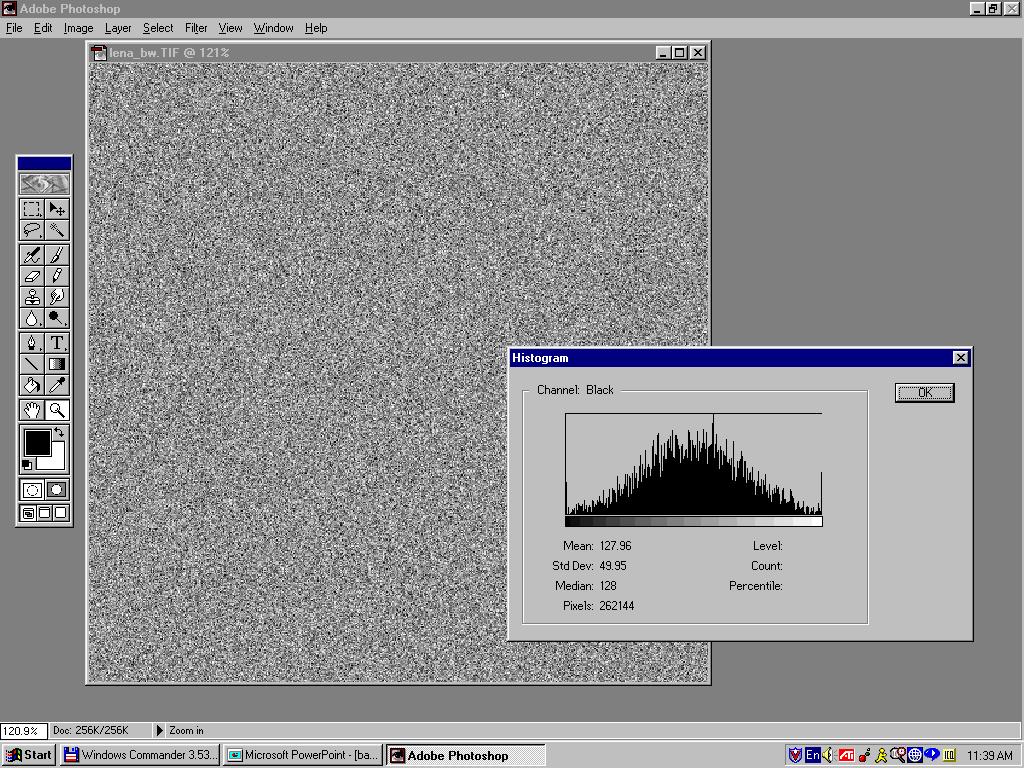This screenshot has height=768, width=1024.
Task: Select the Line tool
Action: 31,364
